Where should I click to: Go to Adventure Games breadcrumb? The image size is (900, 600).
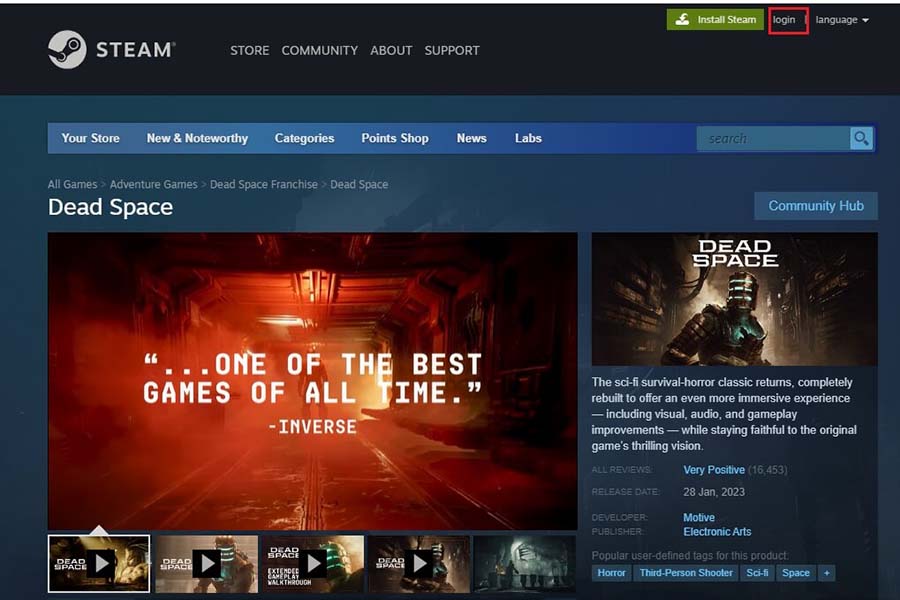(153, 184)
